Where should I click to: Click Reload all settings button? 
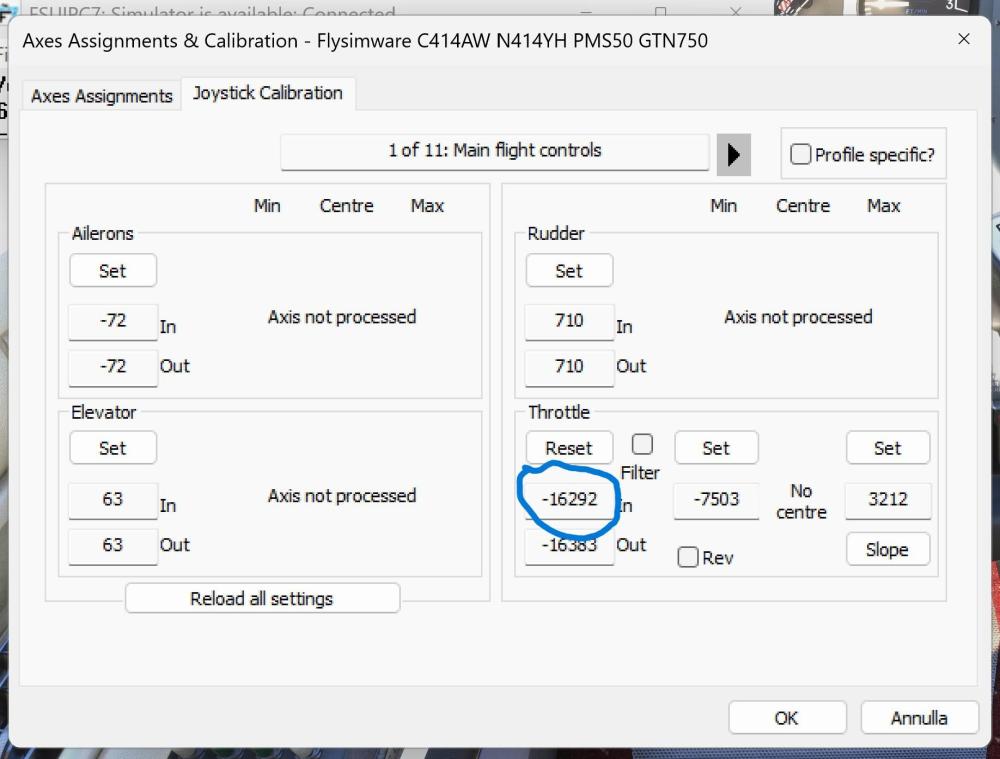click(262, 599)
